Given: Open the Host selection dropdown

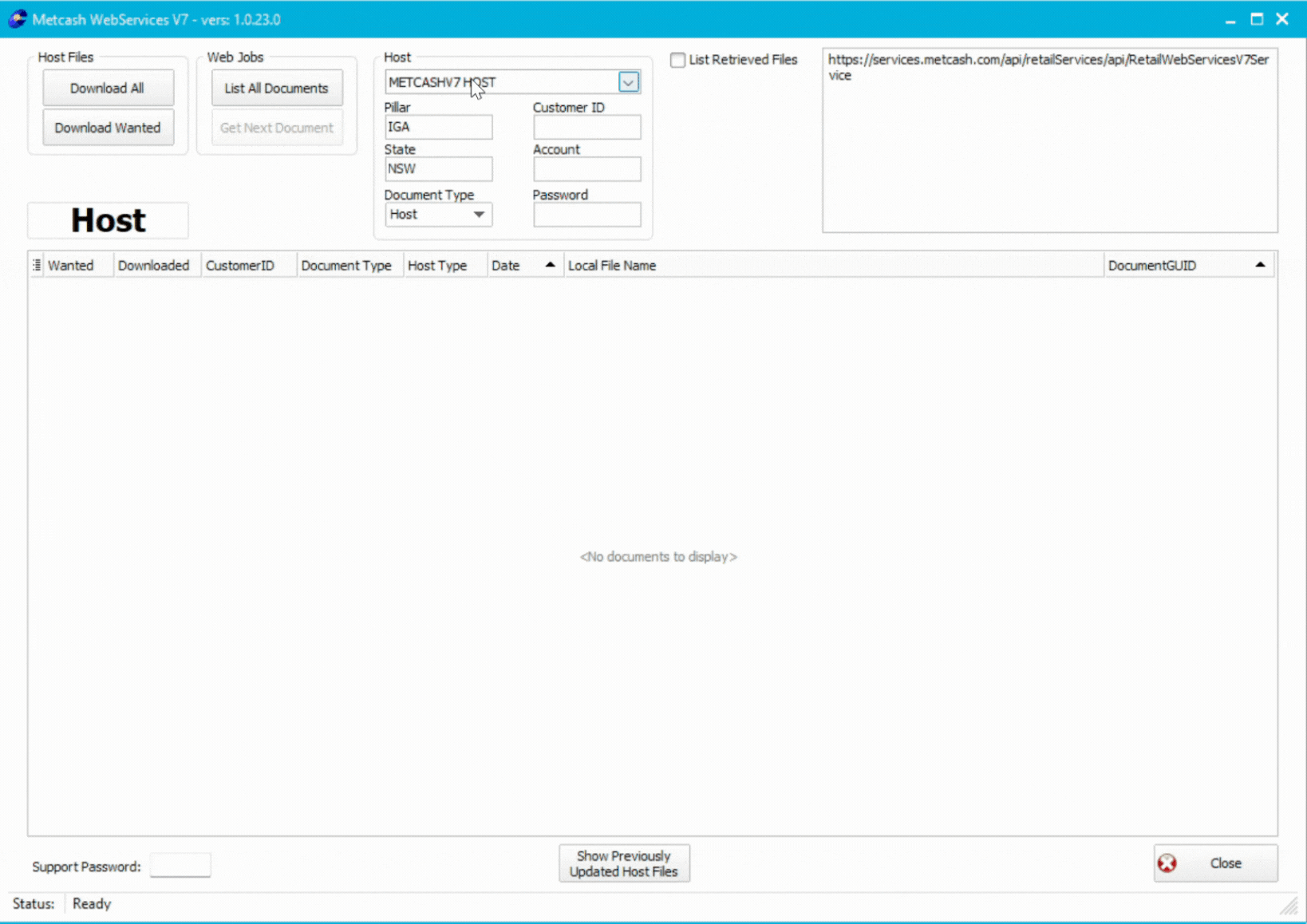Looking at the screenshot, I should point(629,81).
